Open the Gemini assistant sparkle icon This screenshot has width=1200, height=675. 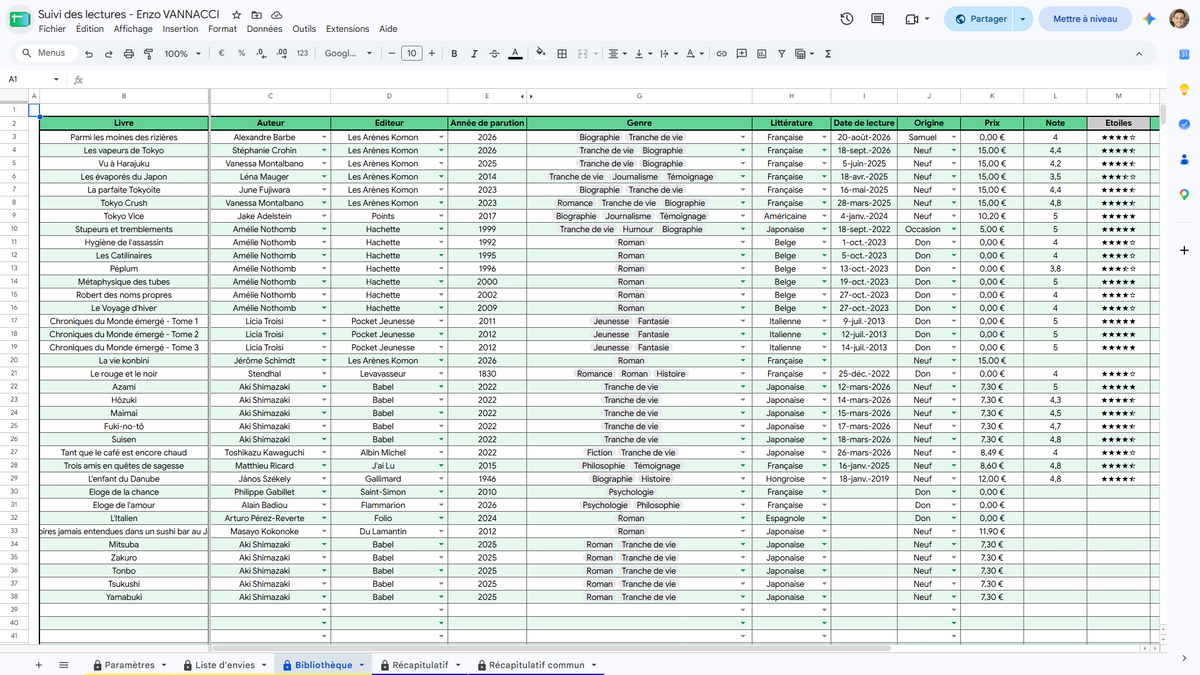click(x=1150, y=19)
